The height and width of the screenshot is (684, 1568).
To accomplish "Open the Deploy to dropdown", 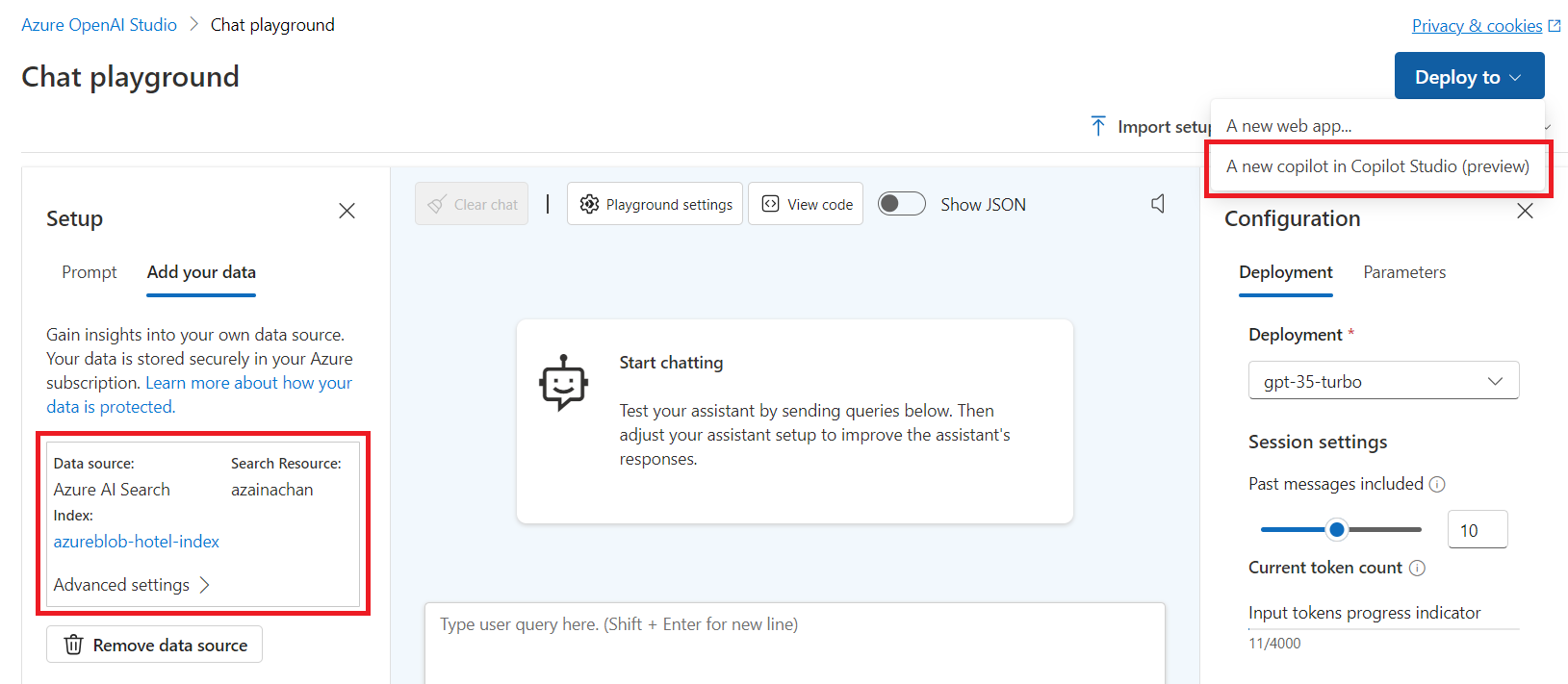I will click(1468, 77).
